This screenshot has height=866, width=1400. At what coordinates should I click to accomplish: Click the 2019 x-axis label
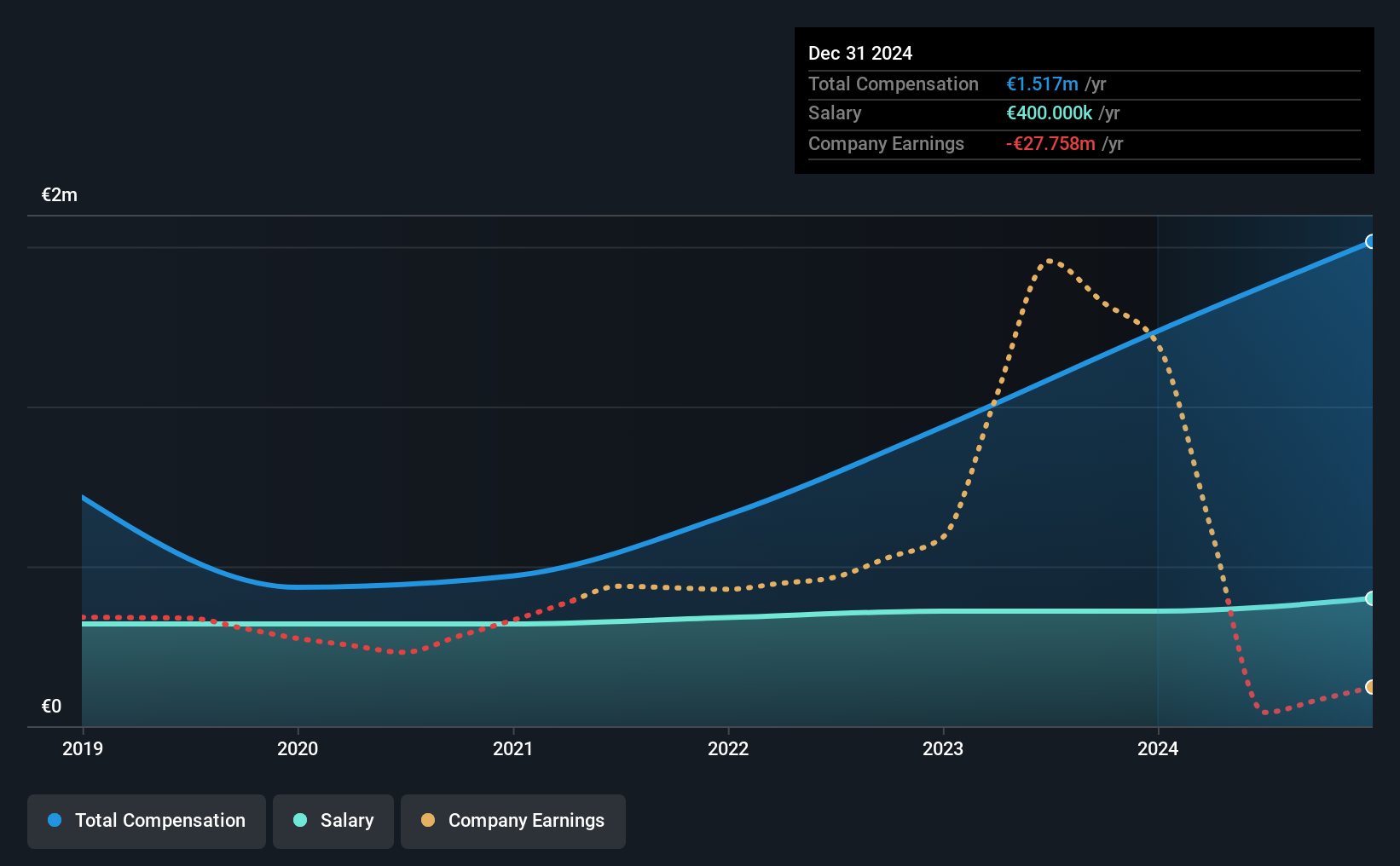click(x=83, y=748)
